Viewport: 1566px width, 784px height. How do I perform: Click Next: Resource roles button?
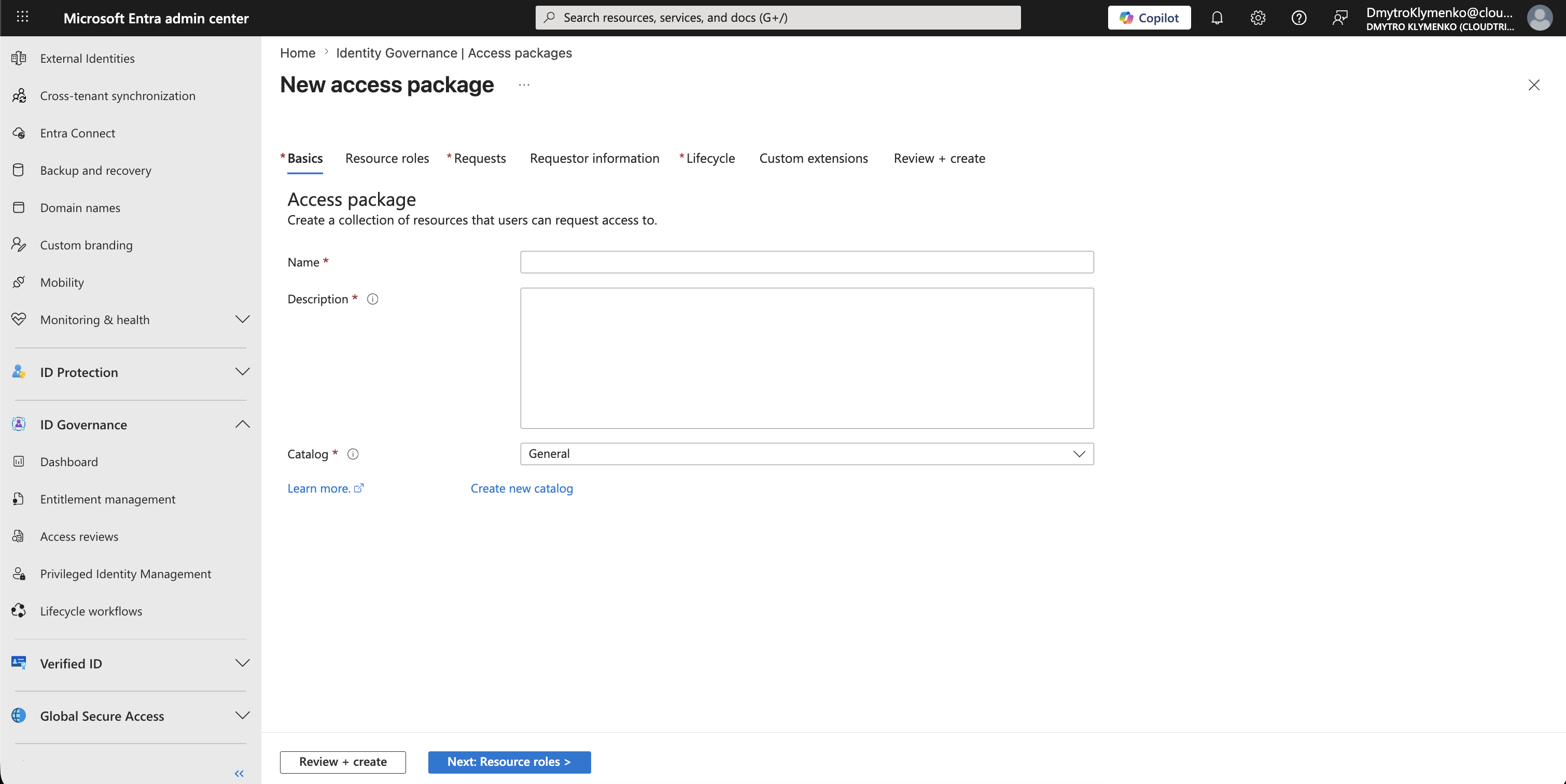509,762
